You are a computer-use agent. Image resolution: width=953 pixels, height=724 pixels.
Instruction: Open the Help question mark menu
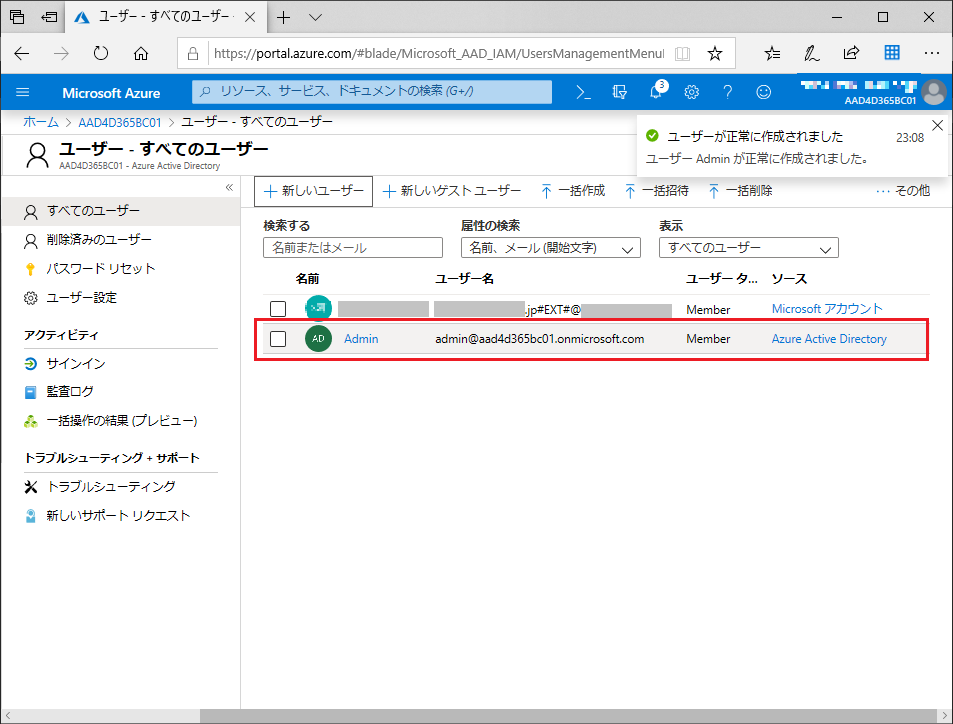[x=728, y=92]
